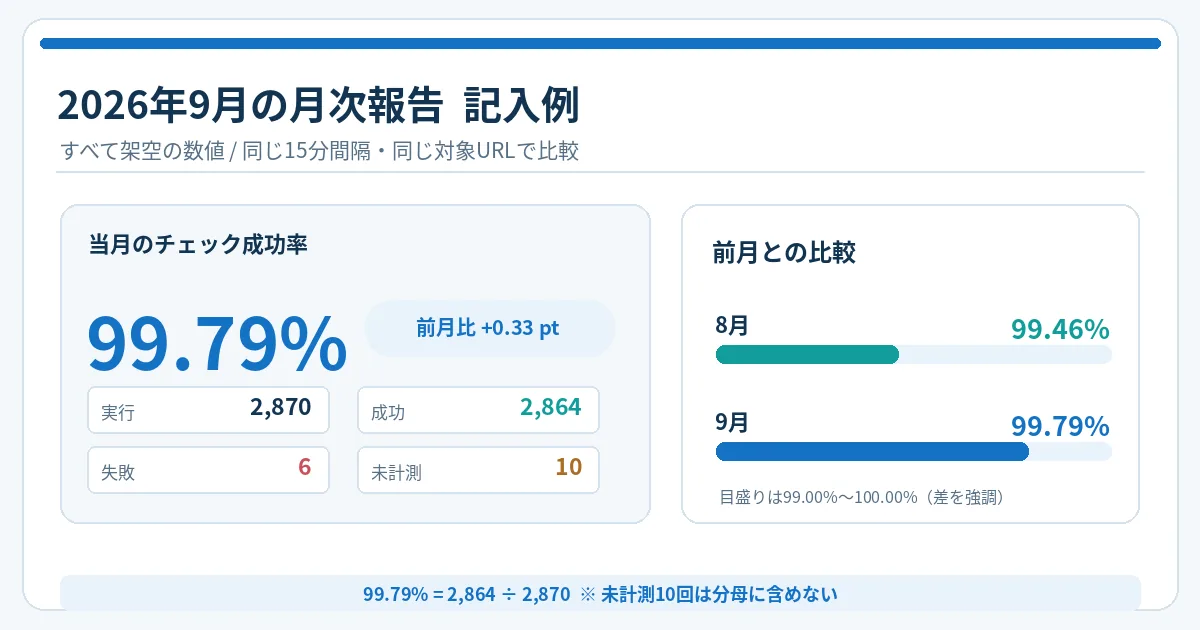1200x630 pixels.
Task: Select the 失敗 6 stat box
Action: click(x=208, y=470)
